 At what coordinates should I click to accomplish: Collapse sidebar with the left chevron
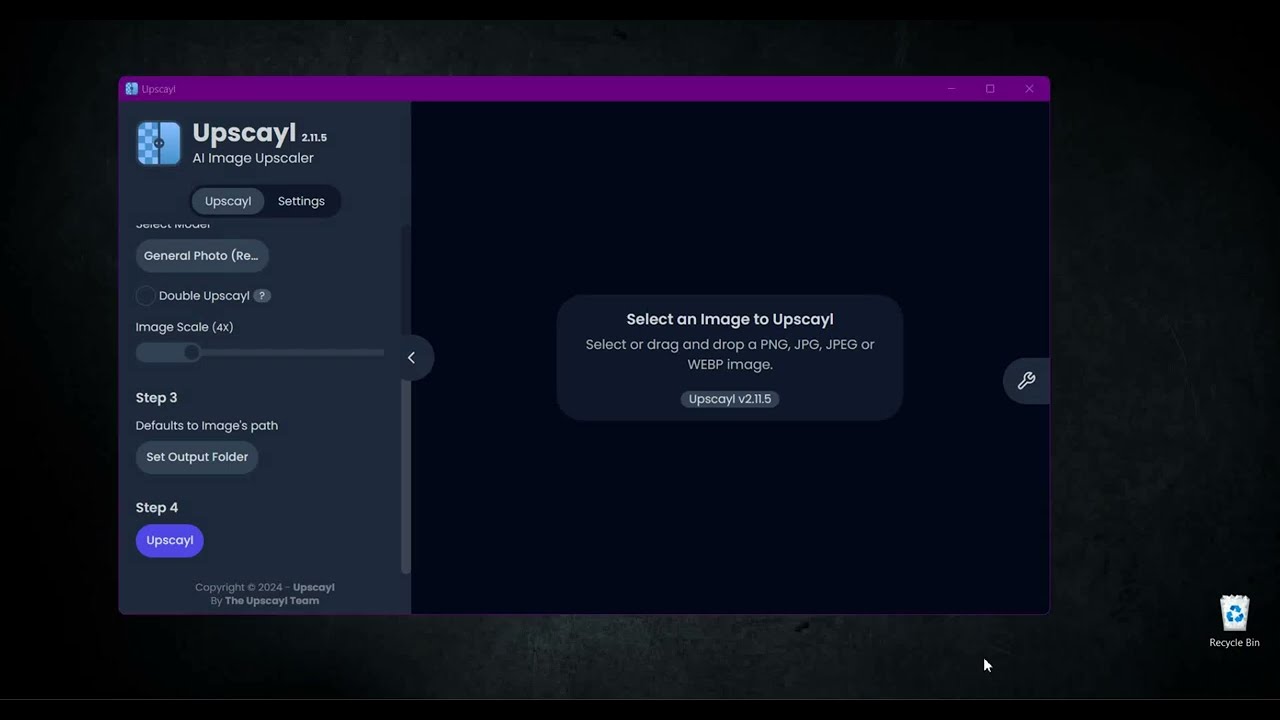coord(411,358)
